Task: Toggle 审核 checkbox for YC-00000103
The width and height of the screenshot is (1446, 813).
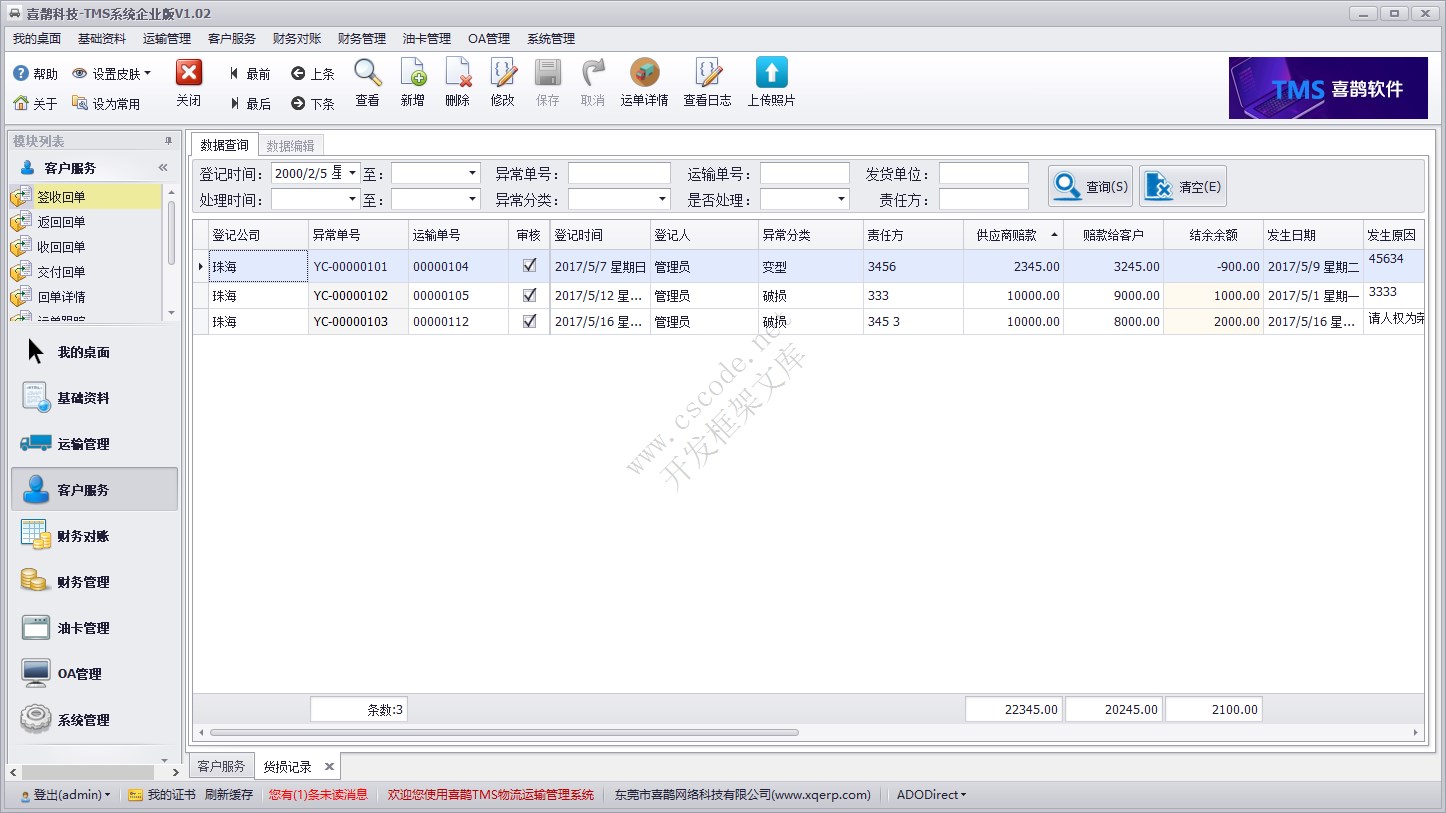Action: [529, 321]
